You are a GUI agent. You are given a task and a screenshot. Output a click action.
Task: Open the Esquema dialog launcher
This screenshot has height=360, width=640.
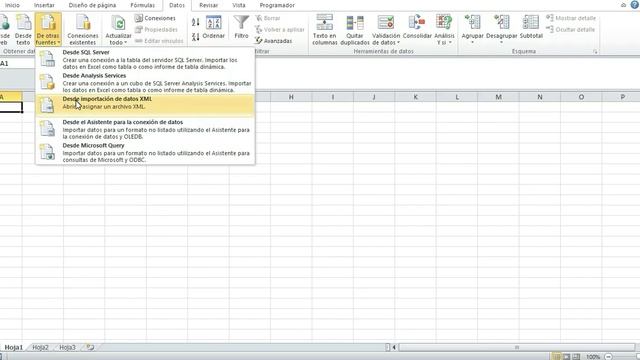[595, 52]
